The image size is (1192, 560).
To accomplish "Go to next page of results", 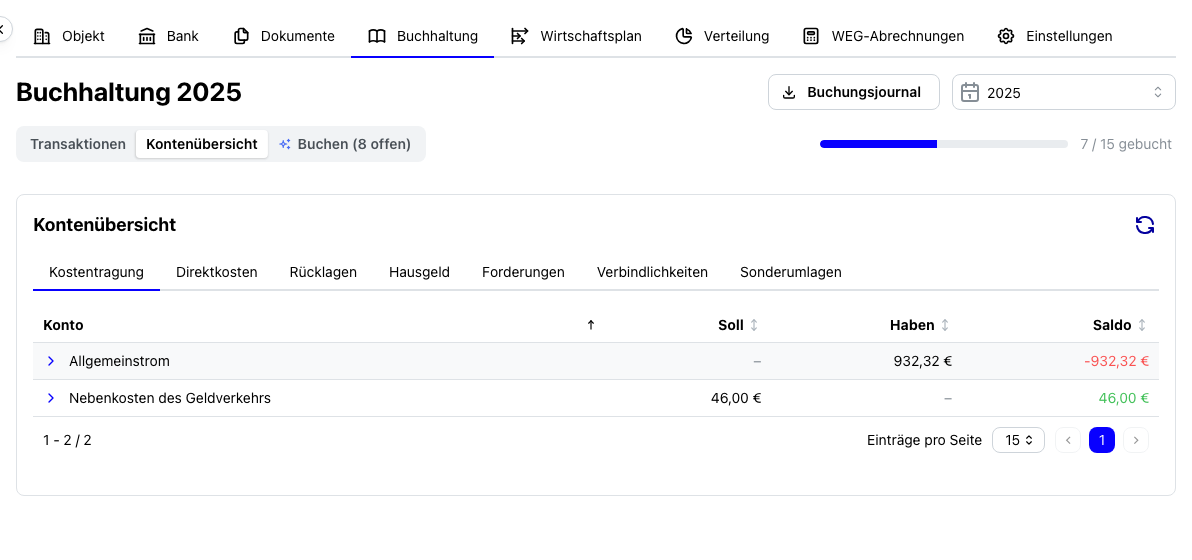I will pos(1136,440).
